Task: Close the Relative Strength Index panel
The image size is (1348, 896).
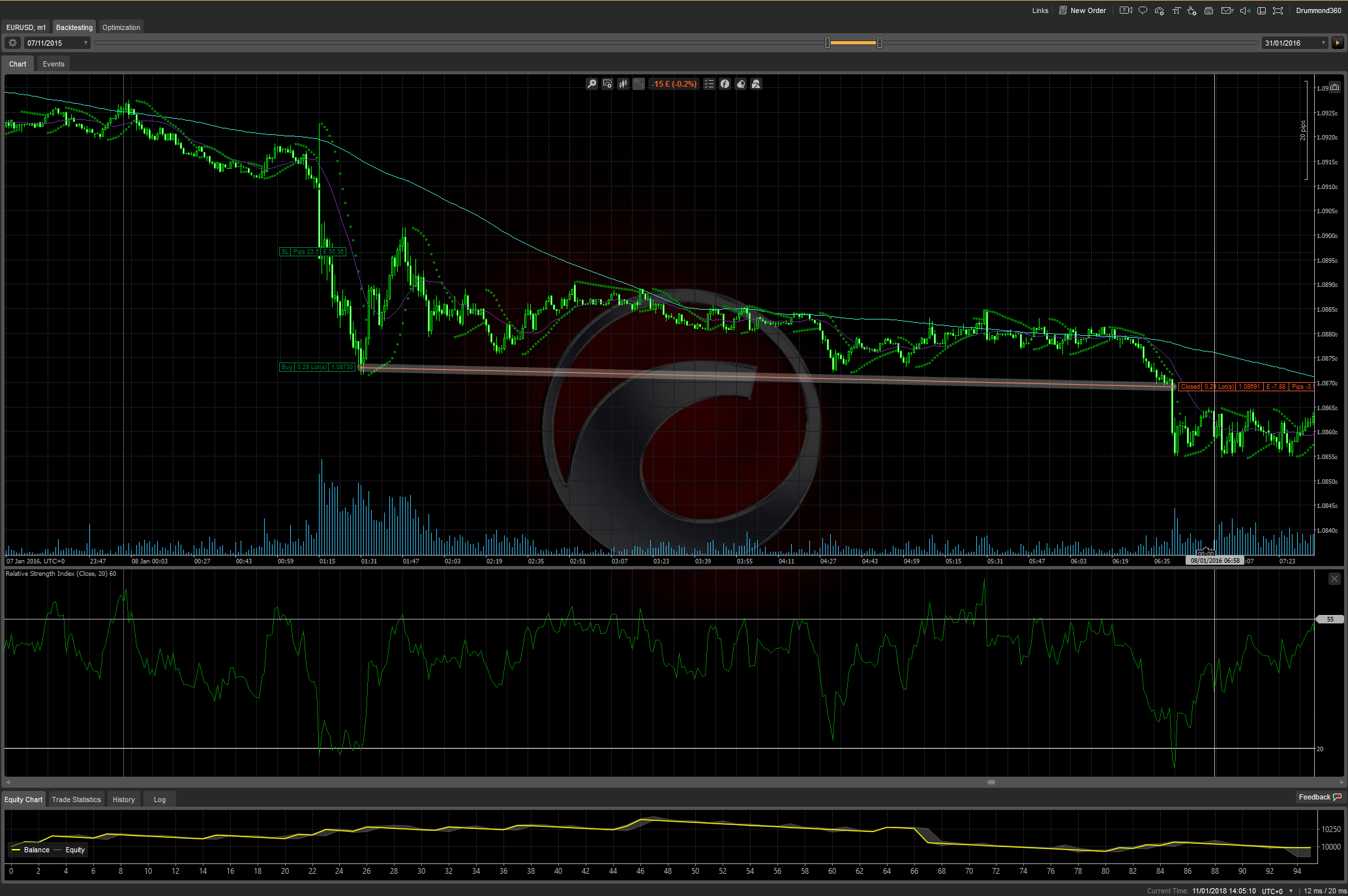Action: [x=1334, y=579]
